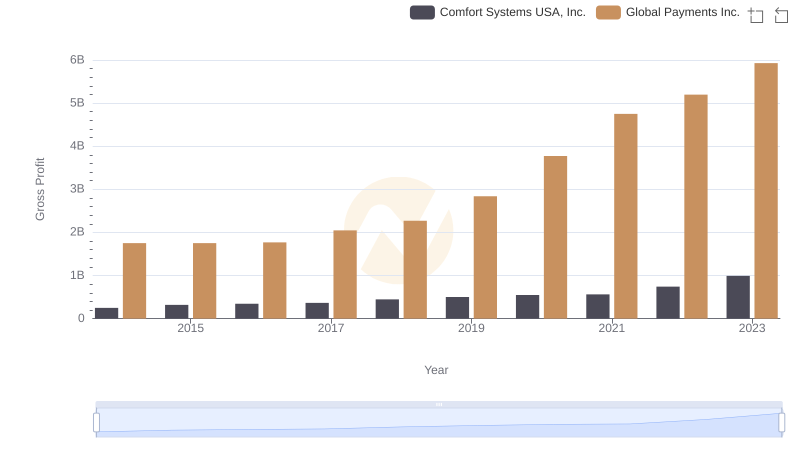Screen dimensions: 800x461
Task: Select the Global Payments 2021 bar
Action: pos(626,216)
